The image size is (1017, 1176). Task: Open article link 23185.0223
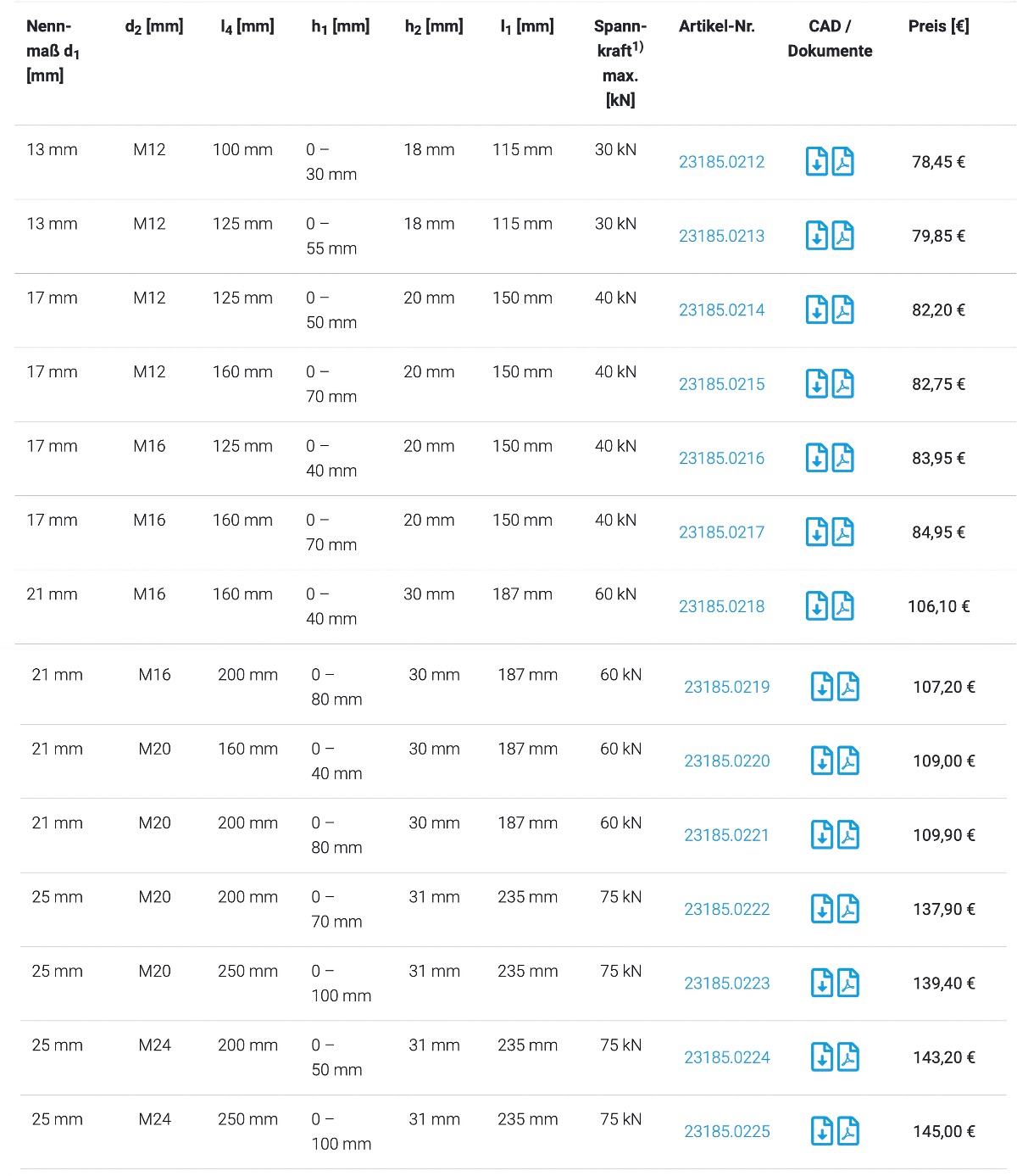[726, 984]
